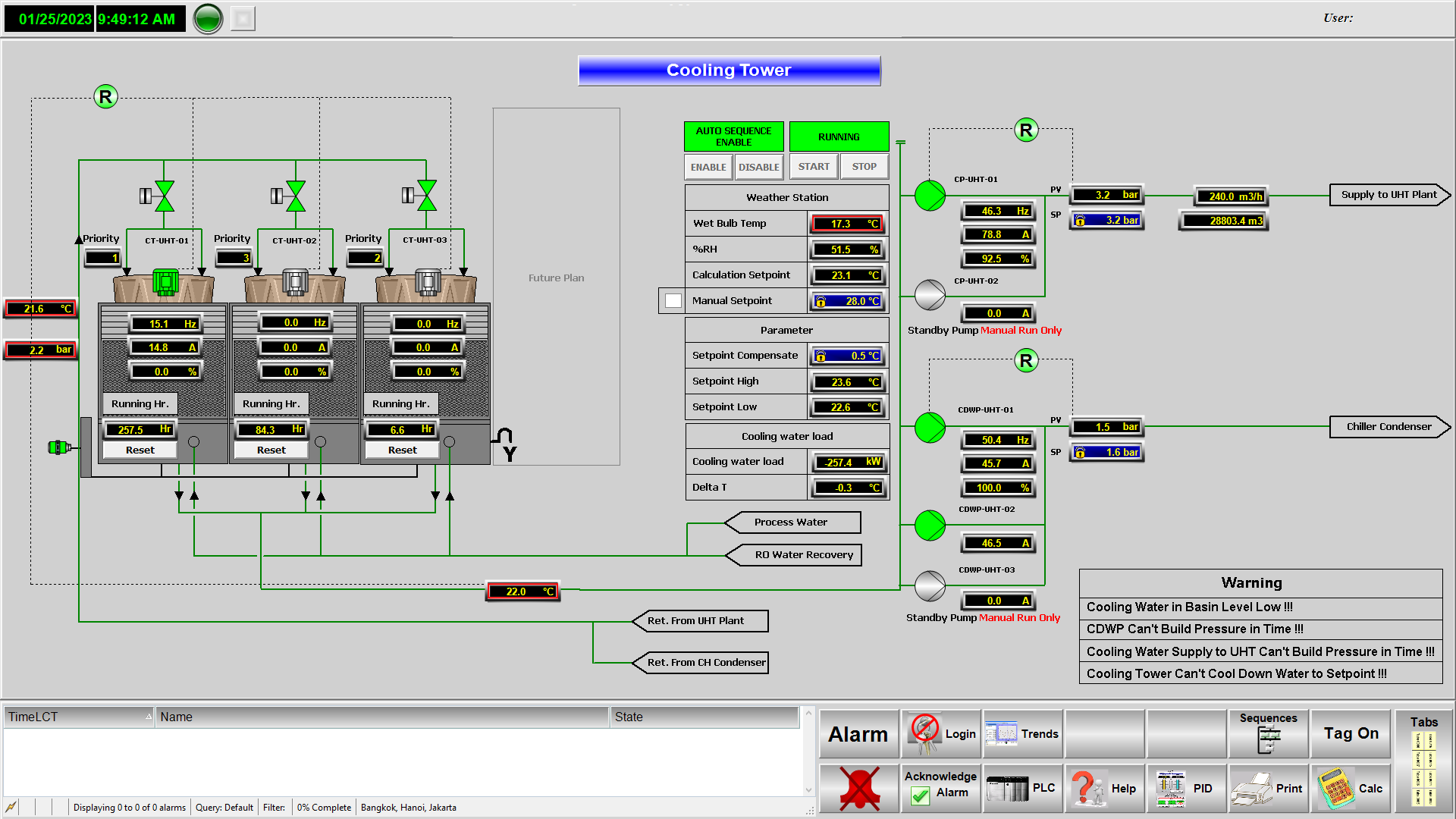Click the green run indicator lamp

(208, 19)
